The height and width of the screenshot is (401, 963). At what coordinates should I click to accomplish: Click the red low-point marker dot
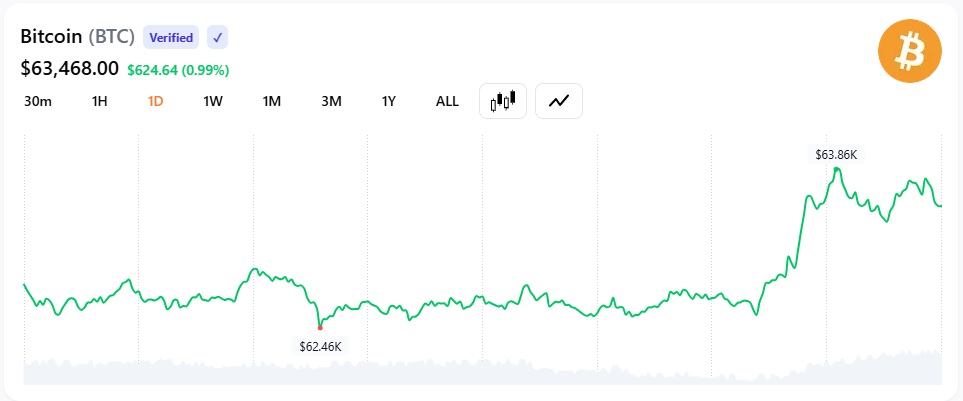click(320, 327)
